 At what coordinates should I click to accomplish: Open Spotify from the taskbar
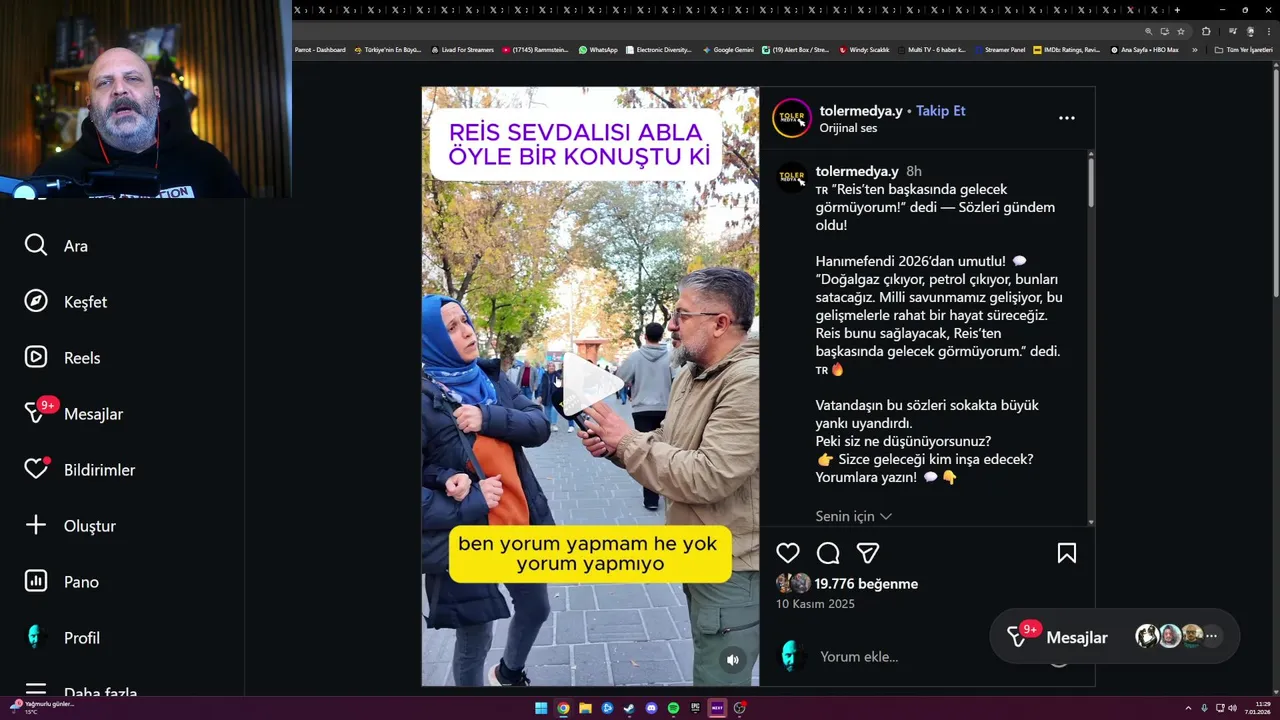[673, 708]
